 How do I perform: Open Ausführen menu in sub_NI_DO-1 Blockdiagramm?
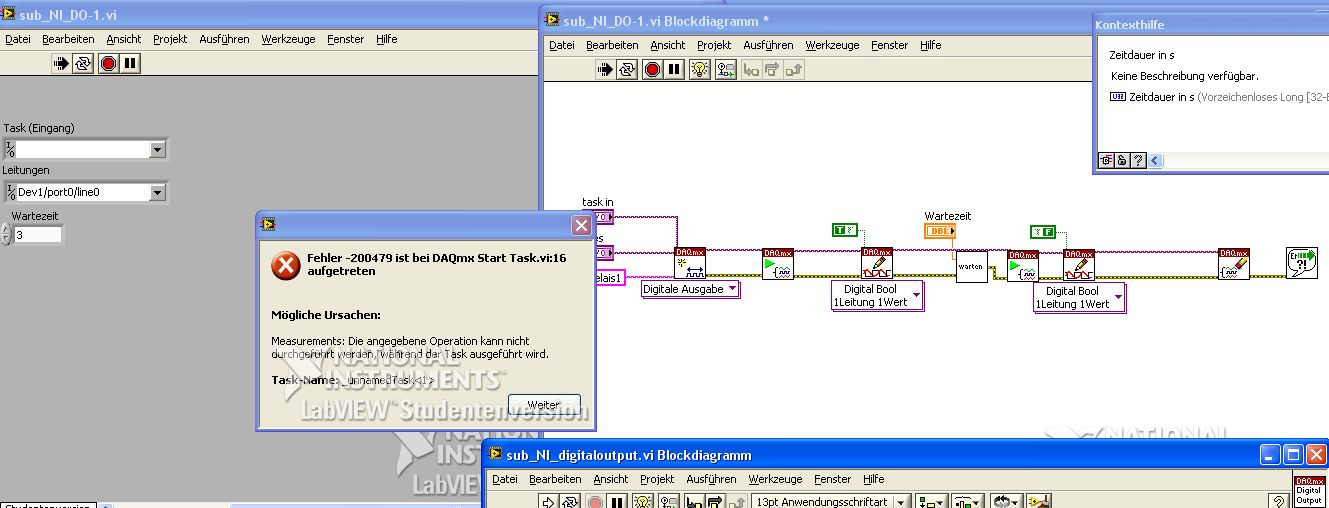(x=769, y=45)
